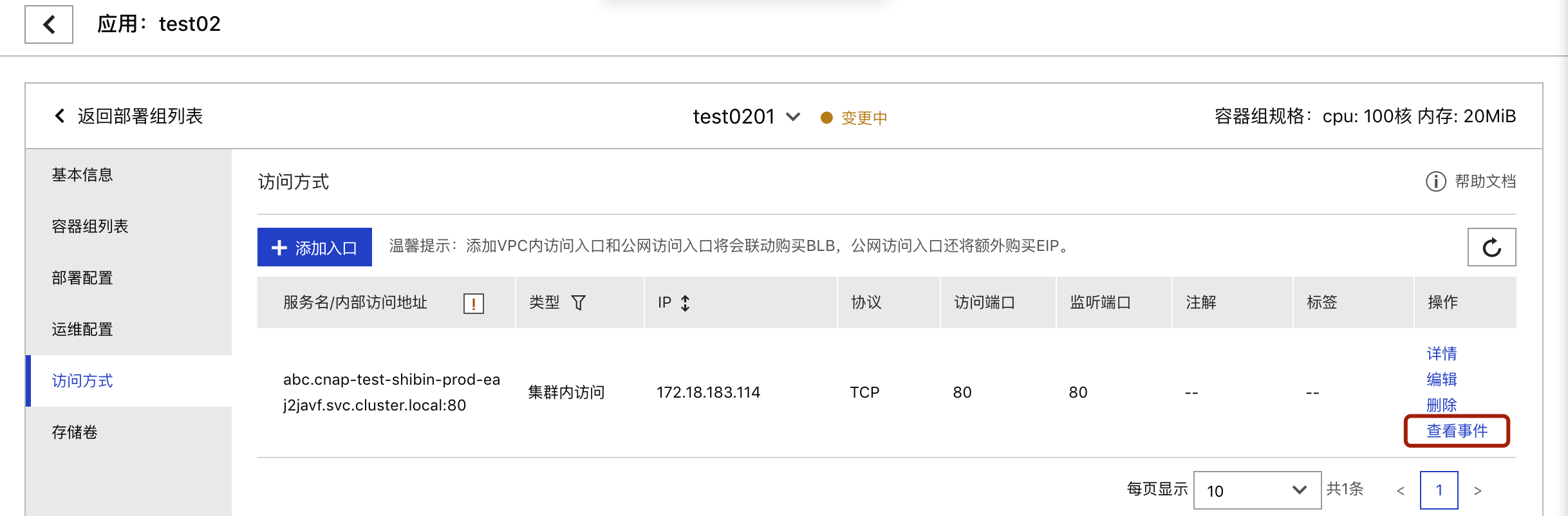Go to the previous page arrow
This screenshot has height=516, width=1568.
point(1400,491)
